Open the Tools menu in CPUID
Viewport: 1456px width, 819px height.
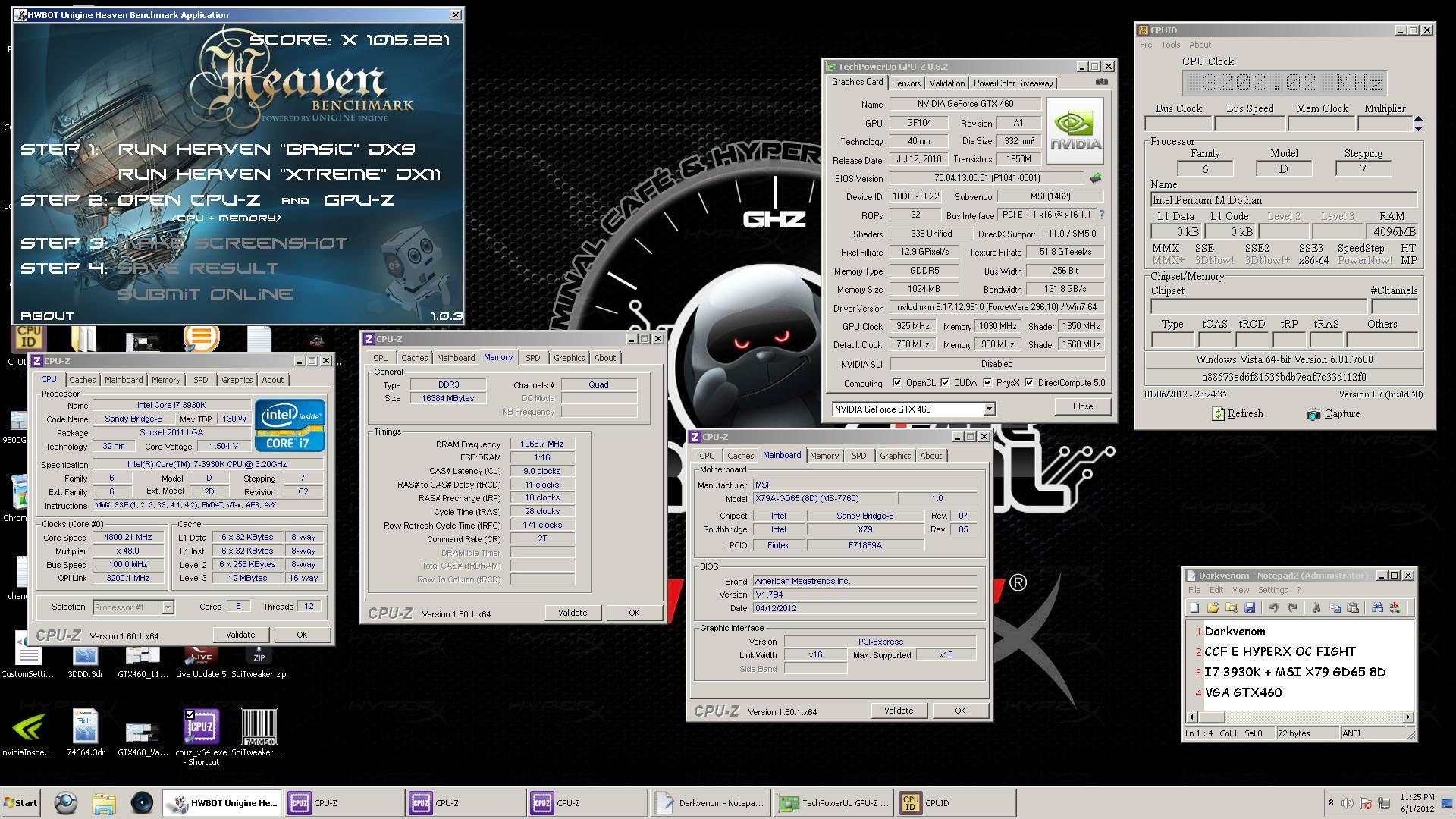[x=1170, y=45]
